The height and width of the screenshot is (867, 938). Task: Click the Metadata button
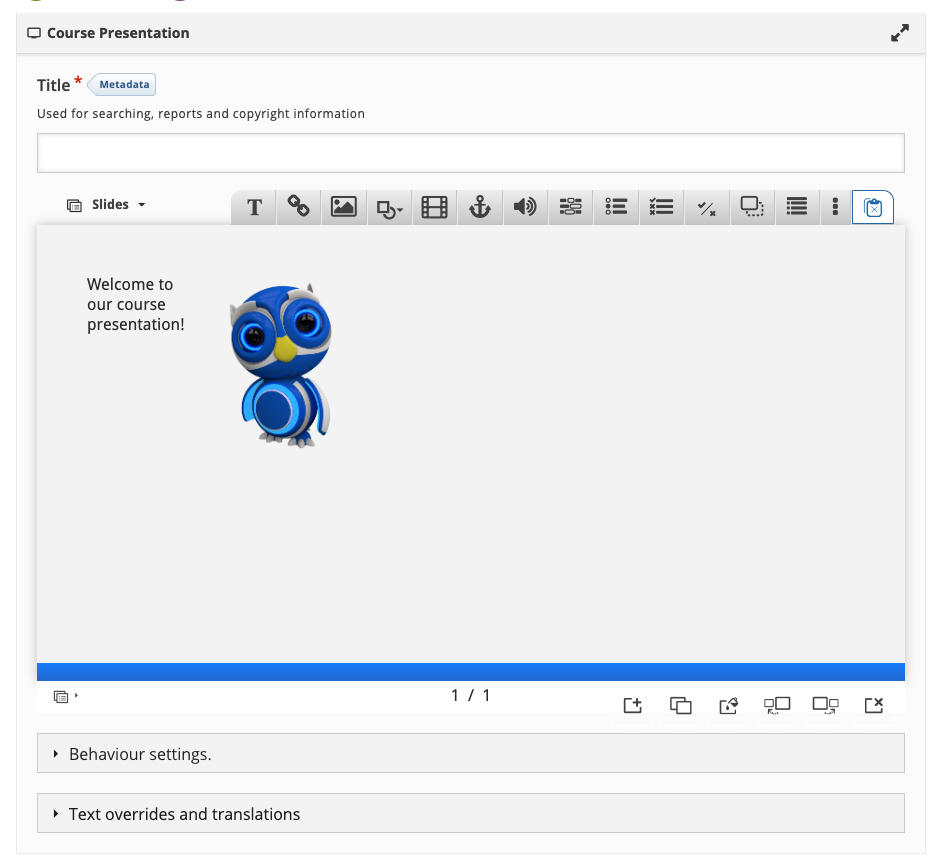[122, 84]
